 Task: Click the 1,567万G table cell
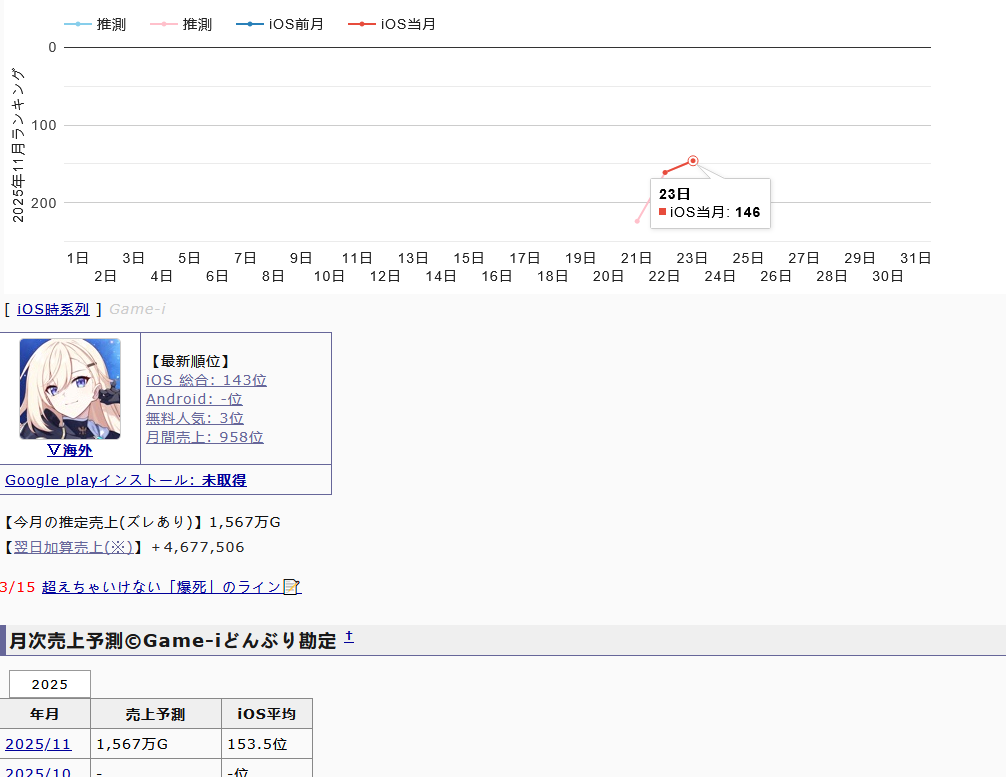tap(156, 744)
